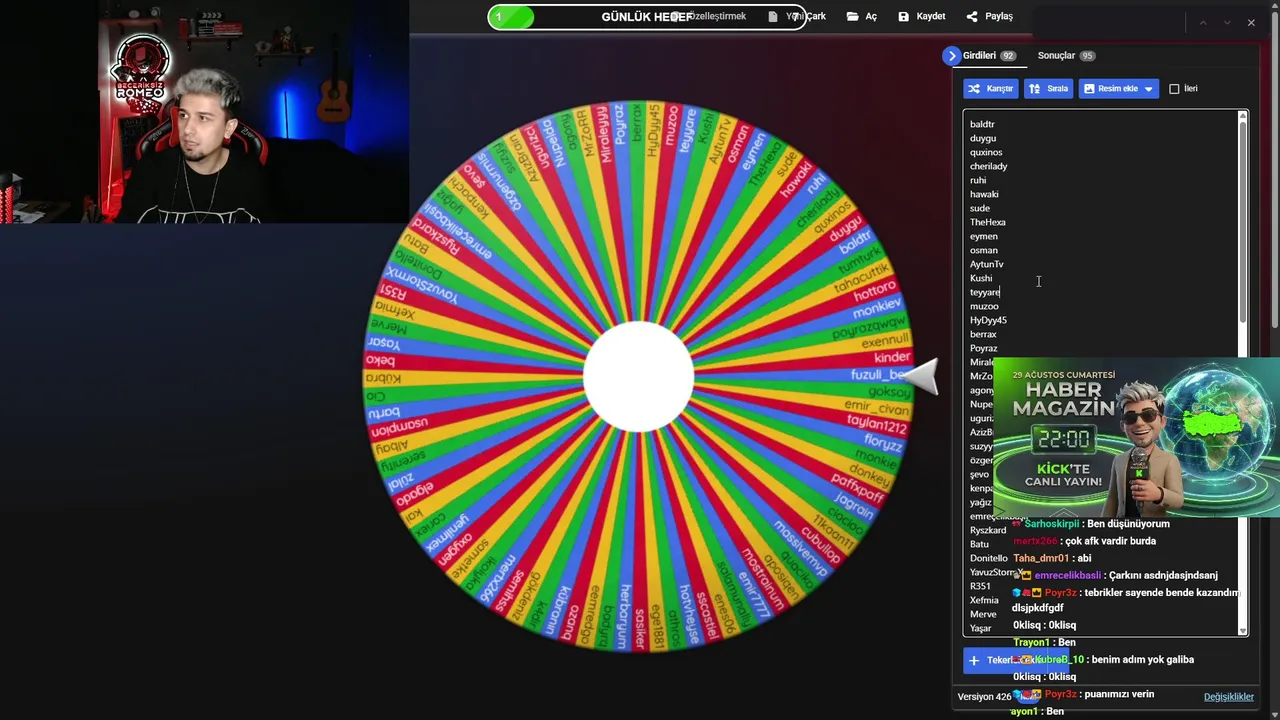Screen dimensions: 1280x720
Task: Enable the İleri advanced checkbox
Action: [x=1174, y=89]
